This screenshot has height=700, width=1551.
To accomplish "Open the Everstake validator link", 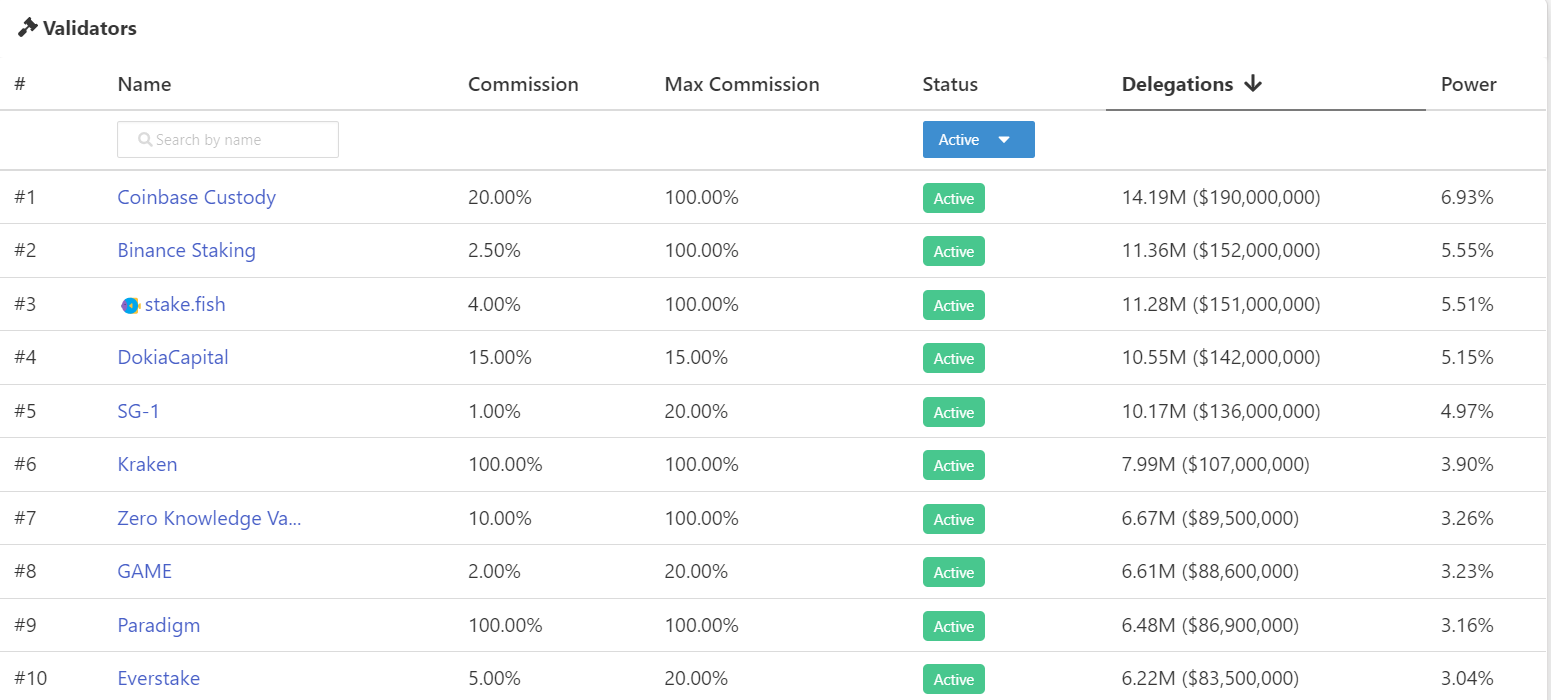I will (x=159, y=678).
